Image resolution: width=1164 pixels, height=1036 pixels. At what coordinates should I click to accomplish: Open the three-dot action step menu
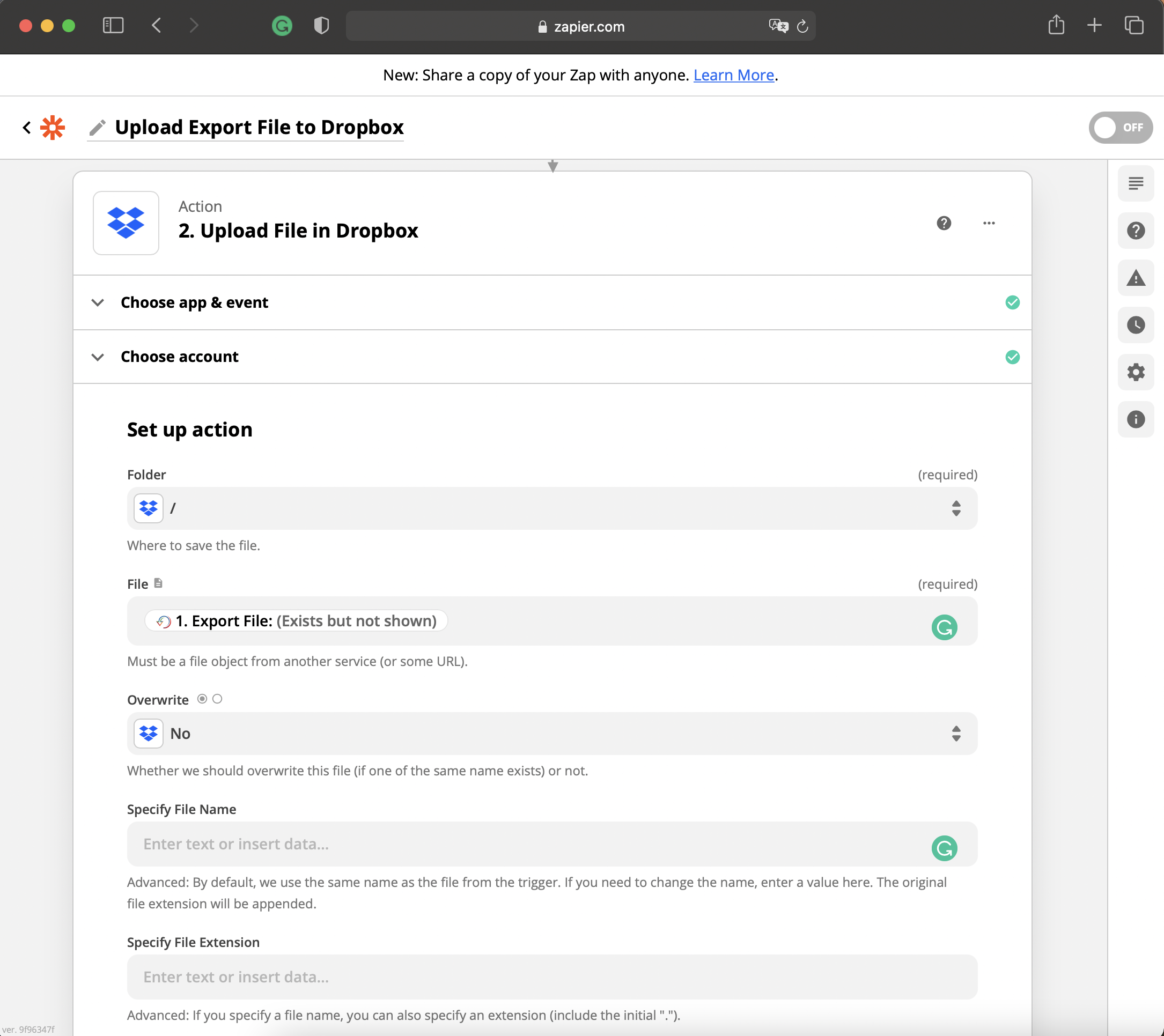989,223
